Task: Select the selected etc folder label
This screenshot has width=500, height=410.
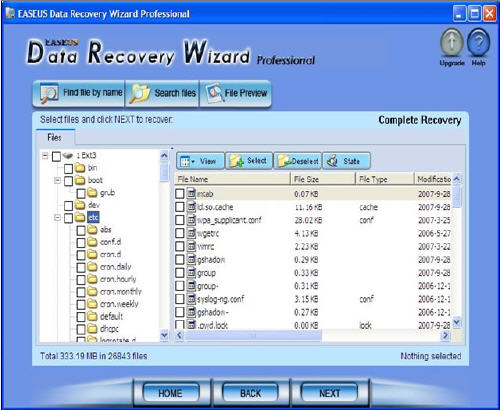Action: (x=93, y=218)
